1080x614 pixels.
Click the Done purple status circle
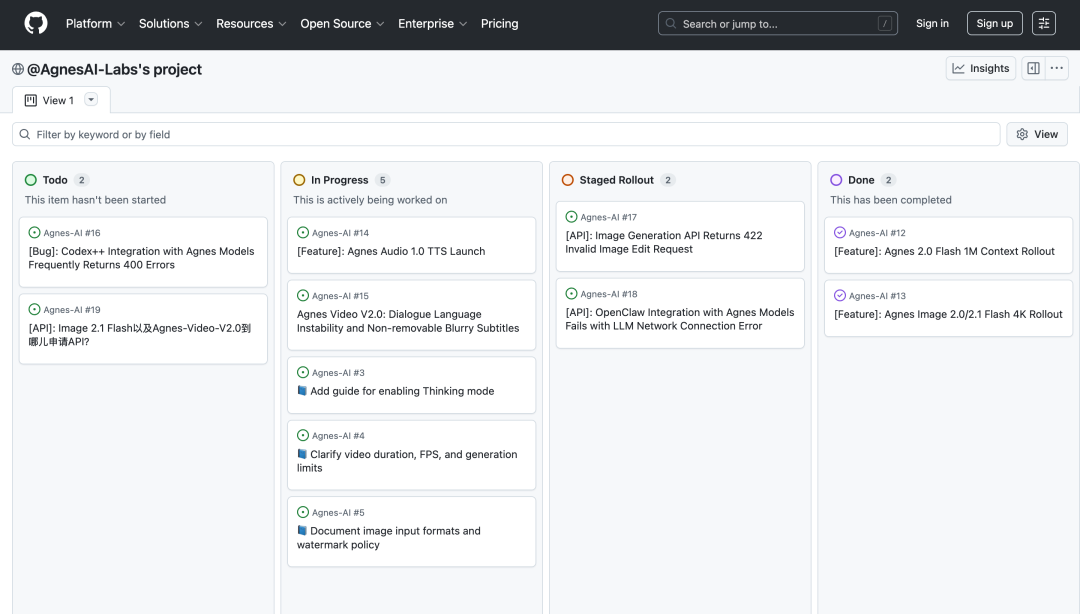tap(836, 180)
